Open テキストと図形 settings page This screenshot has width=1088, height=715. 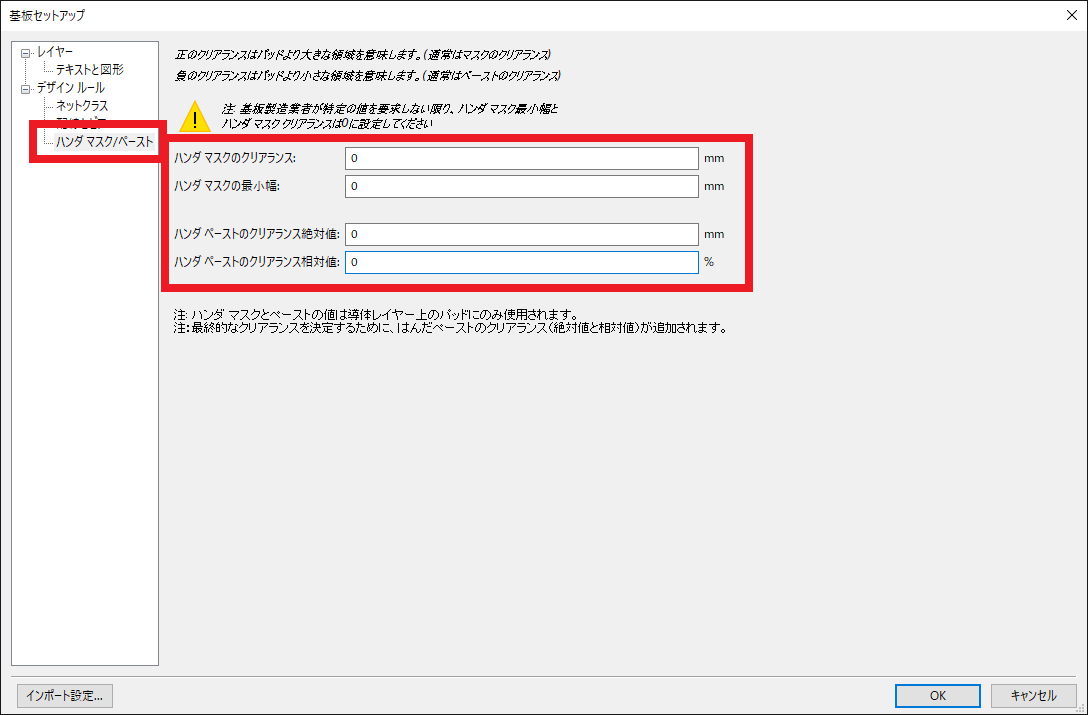pos(89,70)
